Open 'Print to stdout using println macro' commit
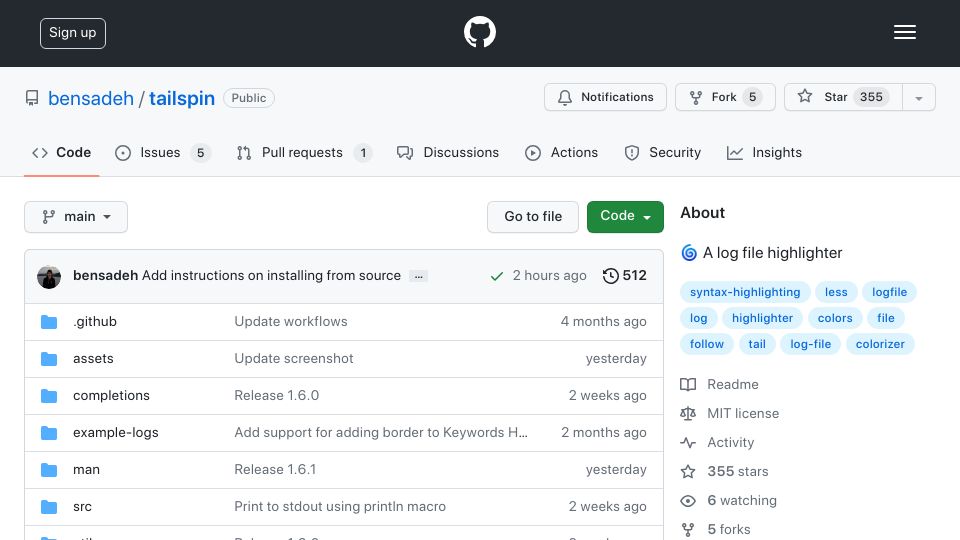The height and width of the screenshot is (540, 960). (340, 507)
